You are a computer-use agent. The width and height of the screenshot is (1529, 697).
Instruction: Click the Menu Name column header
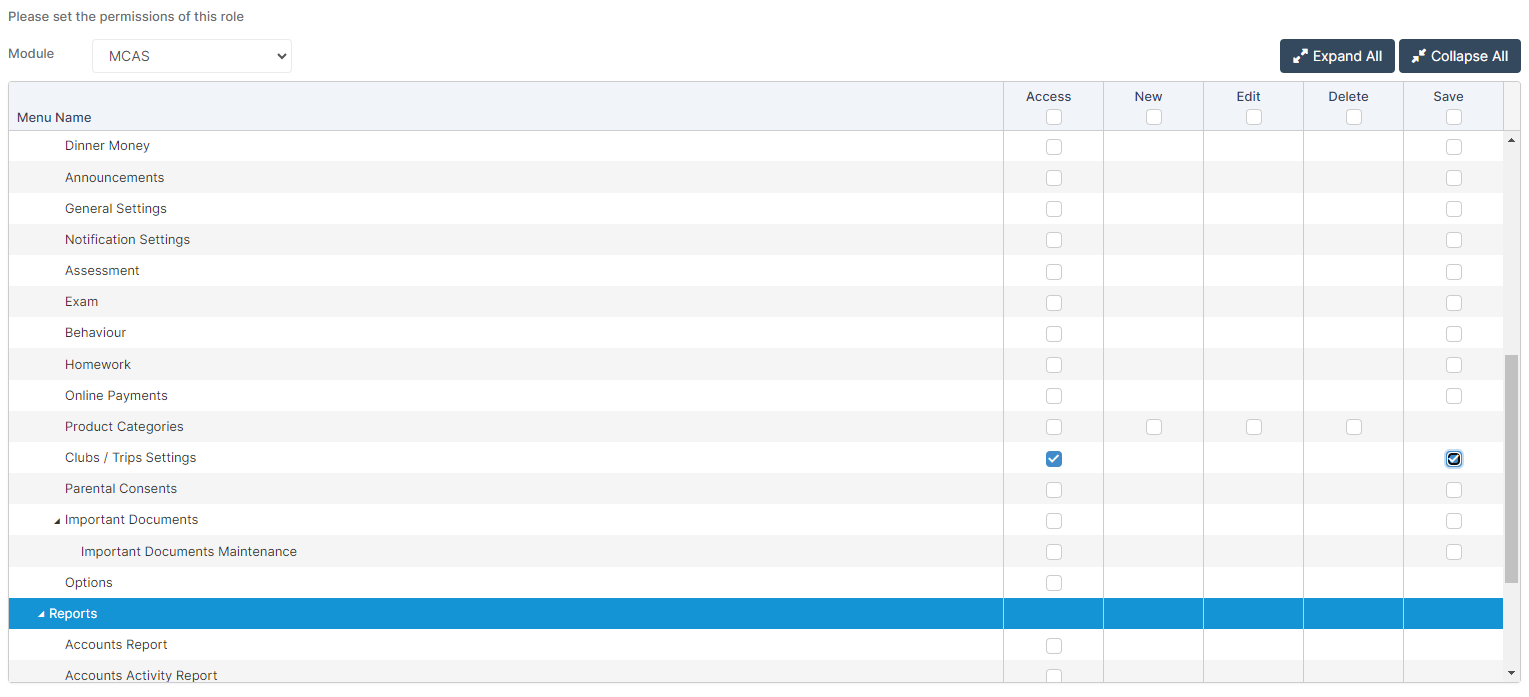pos(54,118)
